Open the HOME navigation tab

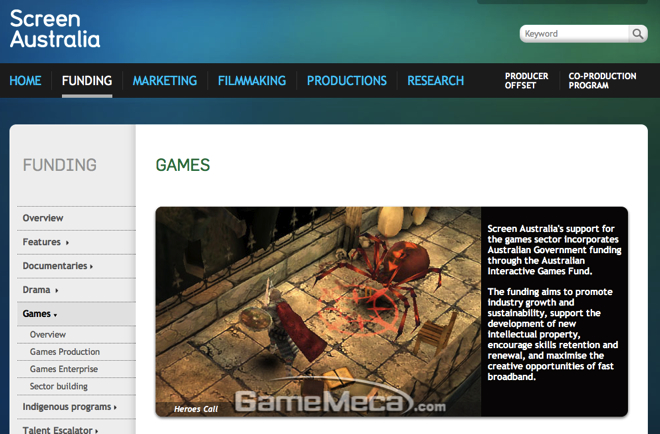[x=25, y=81]
